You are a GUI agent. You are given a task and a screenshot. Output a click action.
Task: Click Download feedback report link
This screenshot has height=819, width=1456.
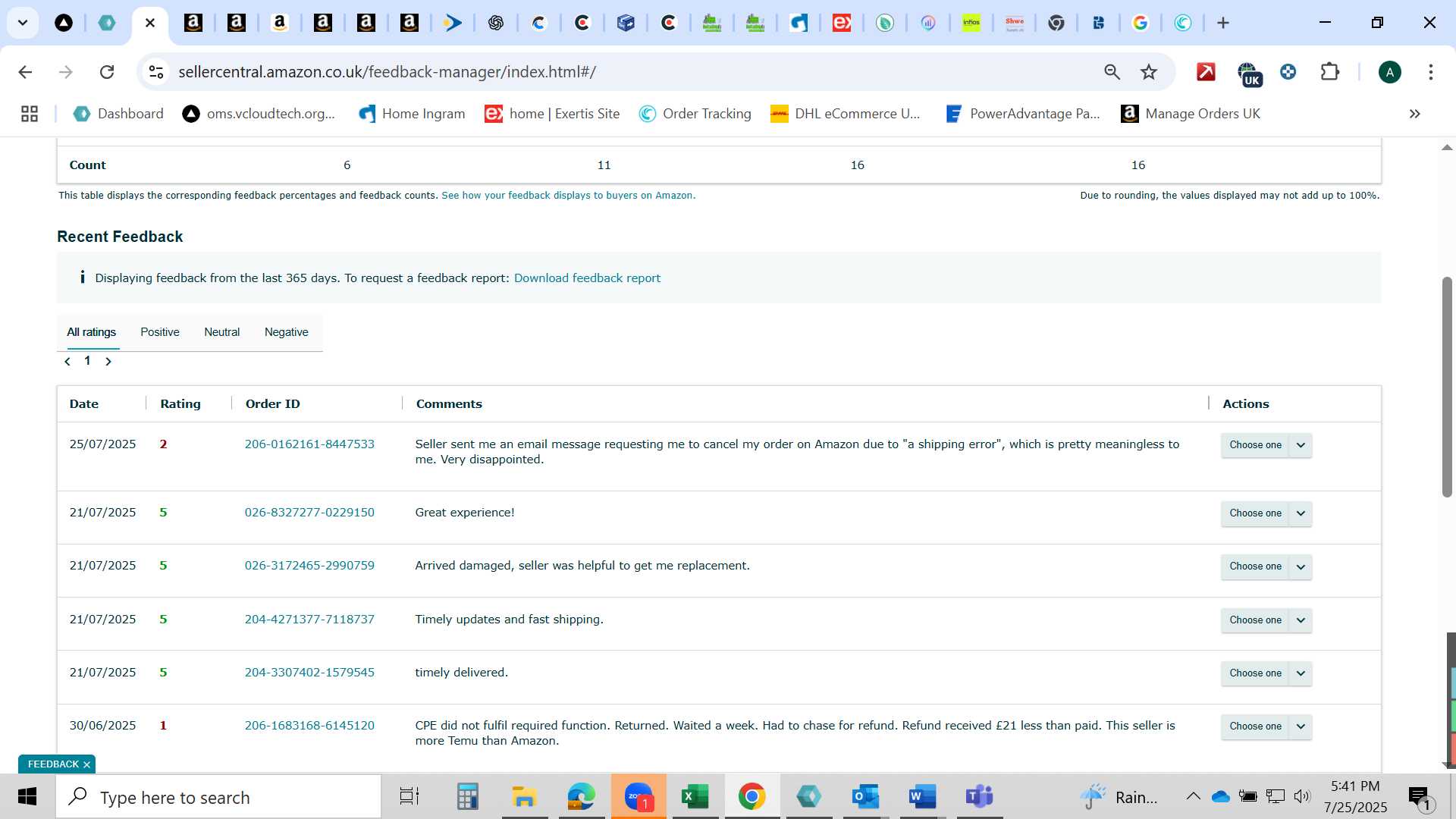587,278
